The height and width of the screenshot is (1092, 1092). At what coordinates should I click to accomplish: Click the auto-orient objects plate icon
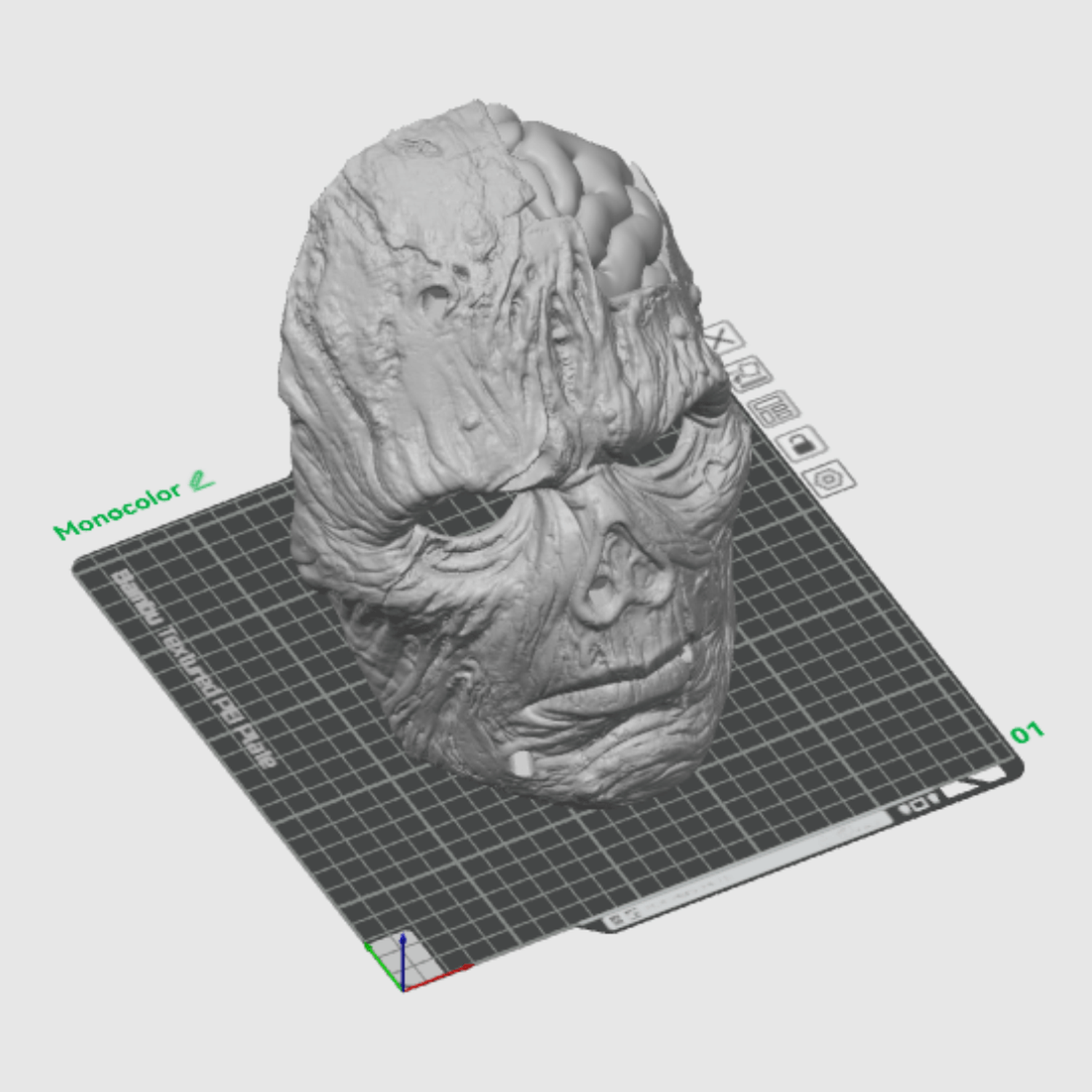(x=750, y=373)
